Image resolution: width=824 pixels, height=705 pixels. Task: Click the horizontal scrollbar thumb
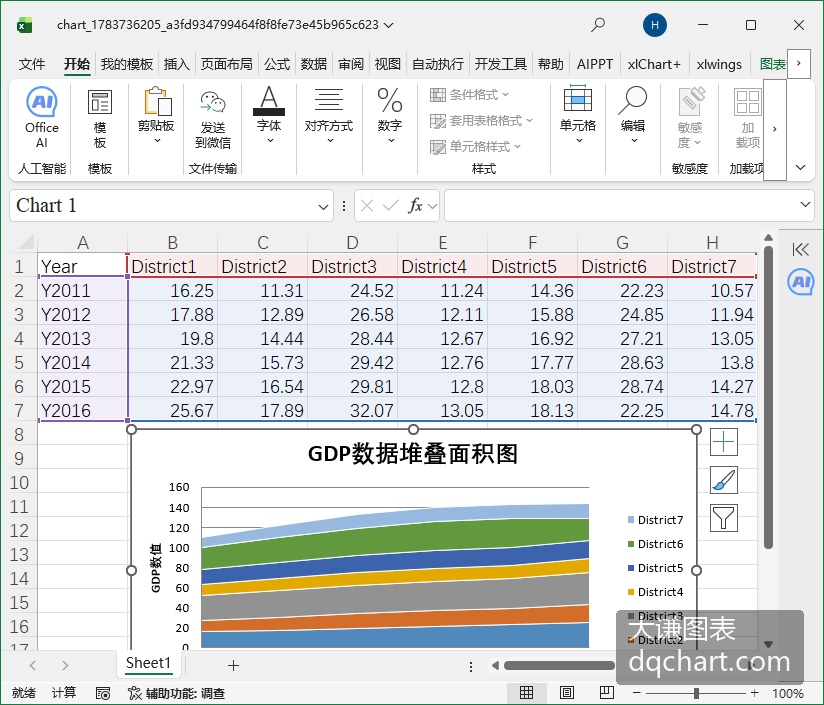(x=559, y=666)
